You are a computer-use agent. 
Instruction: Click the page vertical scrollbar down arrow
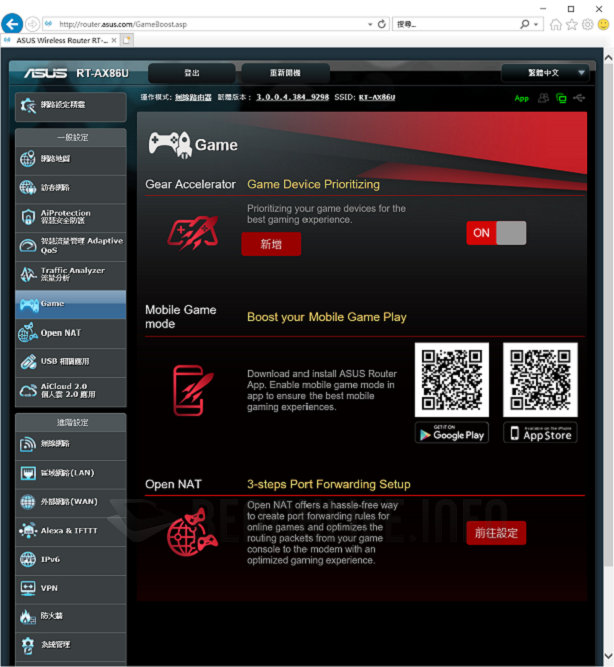point(608,657)
